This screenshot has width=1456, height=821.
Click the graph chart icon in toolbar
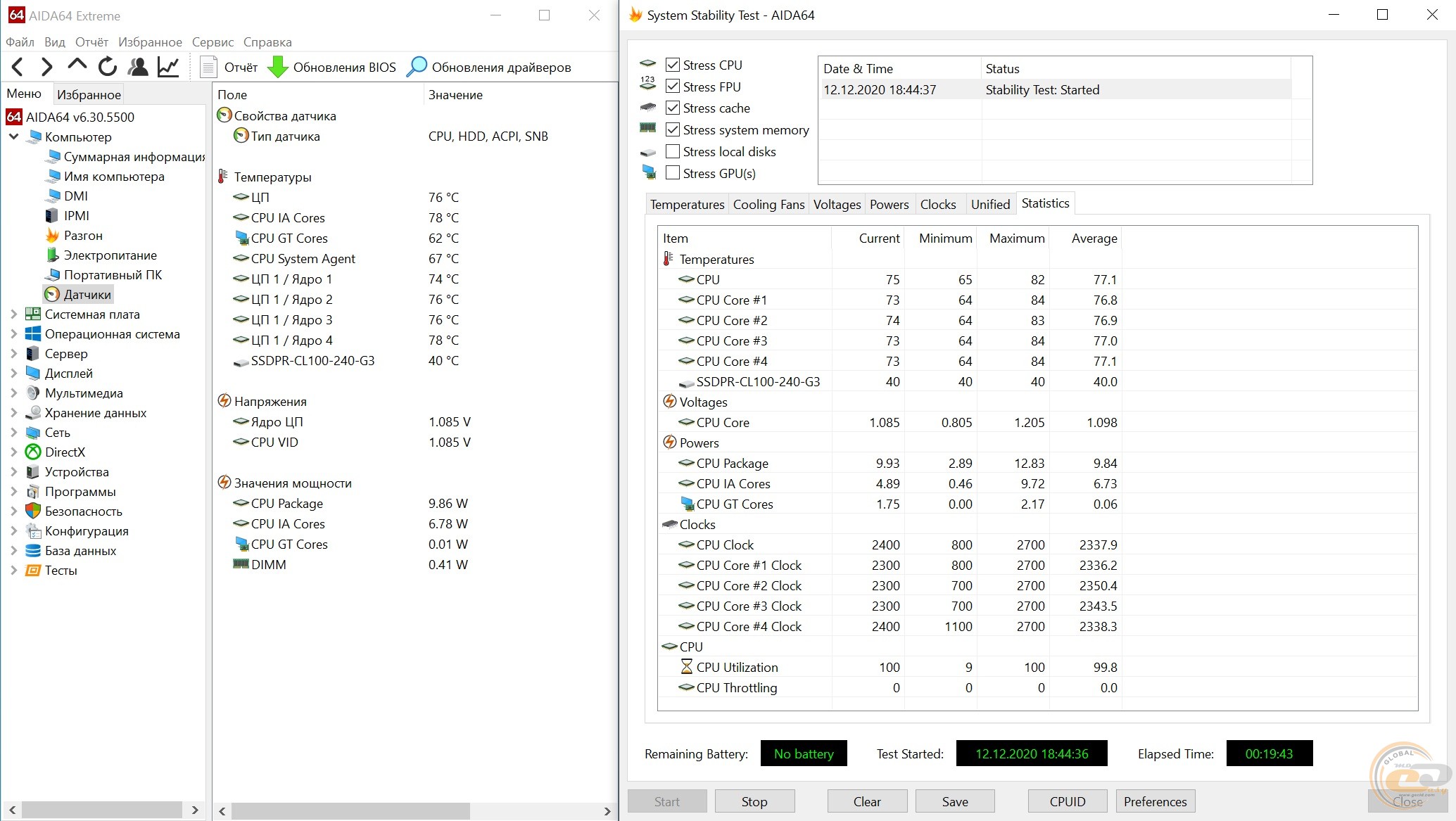tap(168, 67)
